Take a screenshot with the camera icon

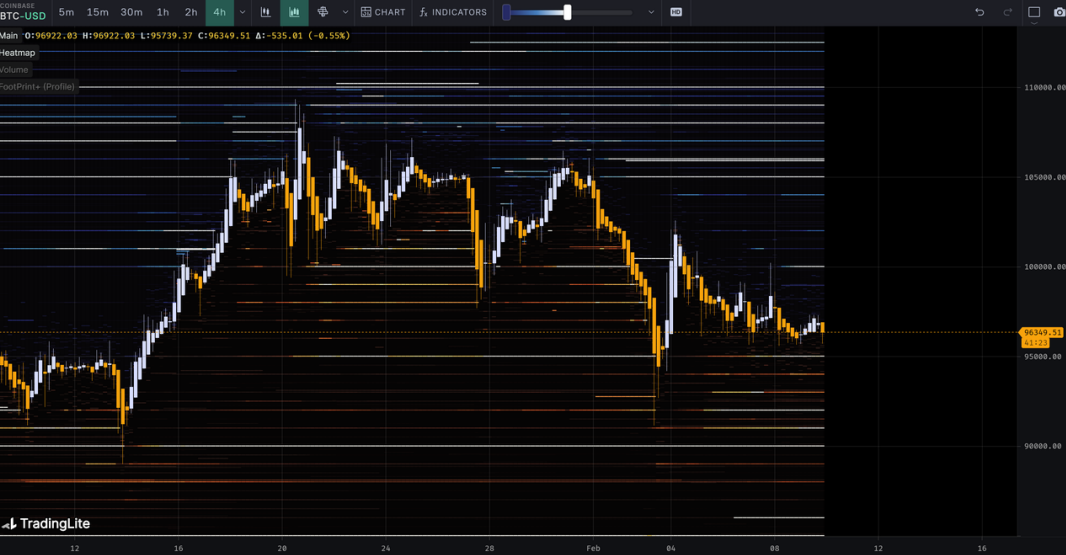[x=1059, y=12]
